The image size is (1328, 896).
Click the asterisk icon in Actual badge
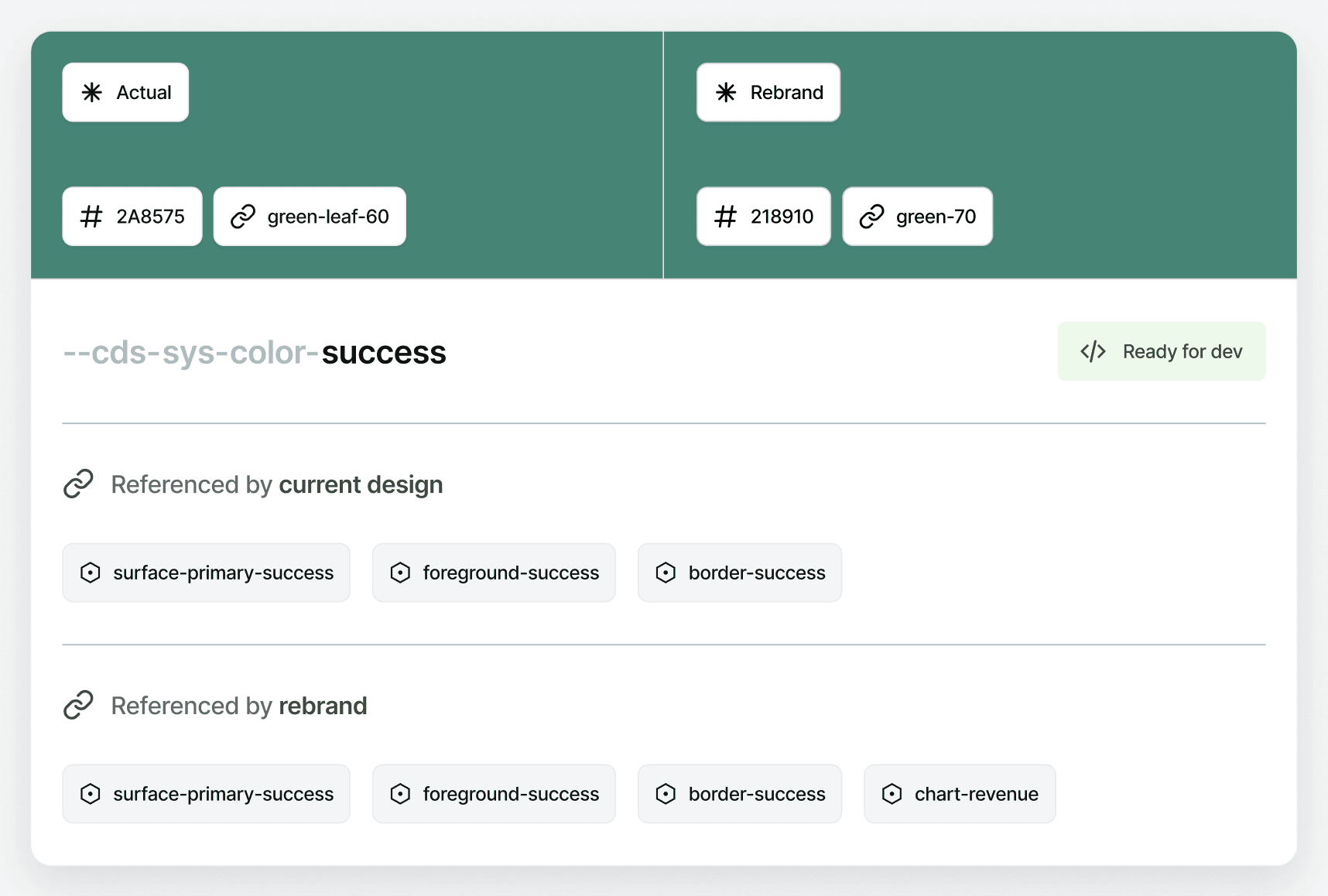pos(92,93)
